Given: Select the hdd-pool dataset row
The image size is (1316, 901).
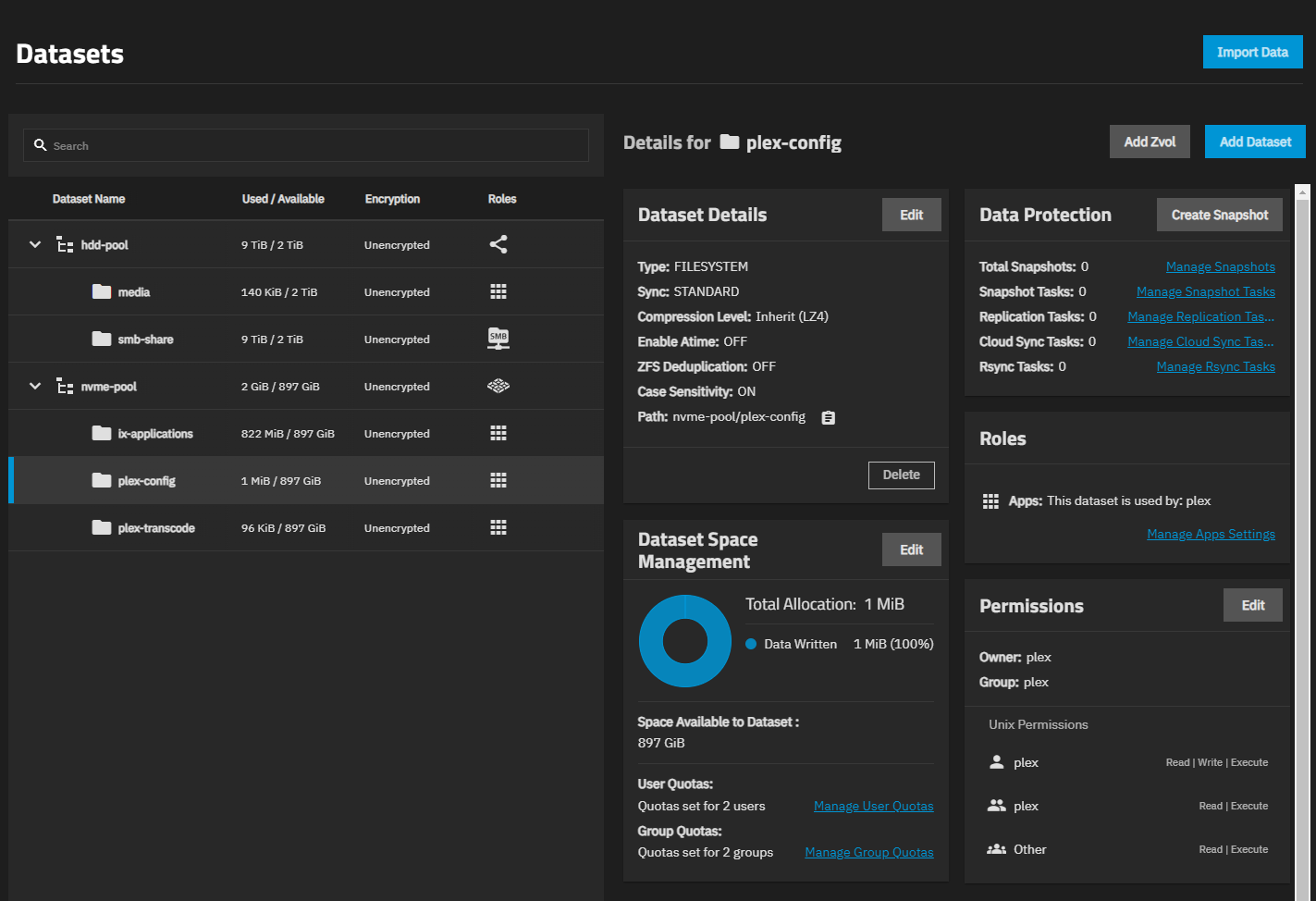Looking at the screenshot, I should point(306,244).
